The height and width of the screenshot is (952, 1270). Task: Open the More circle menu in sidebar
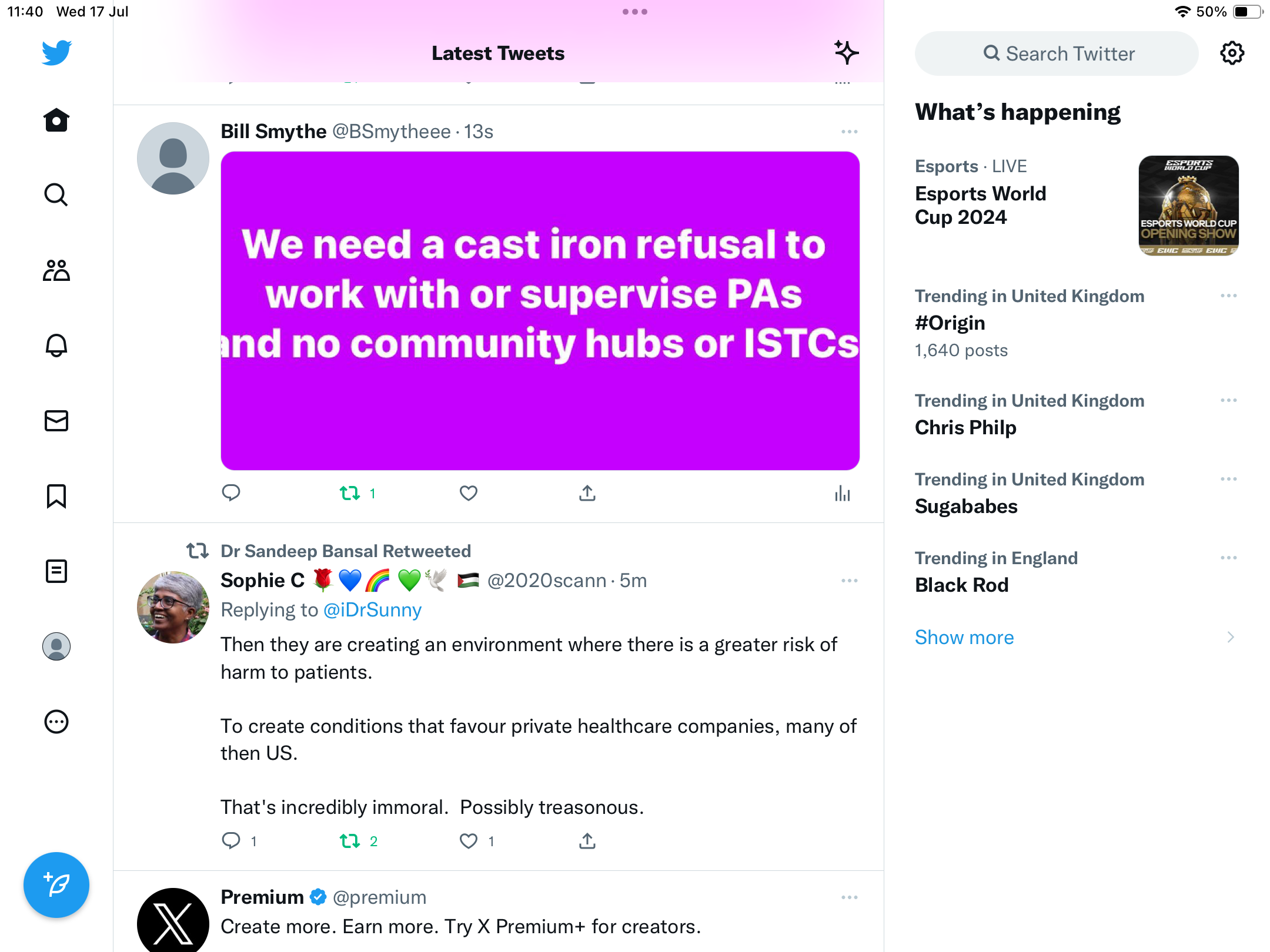pyautogui.click(x=56, y=722)
